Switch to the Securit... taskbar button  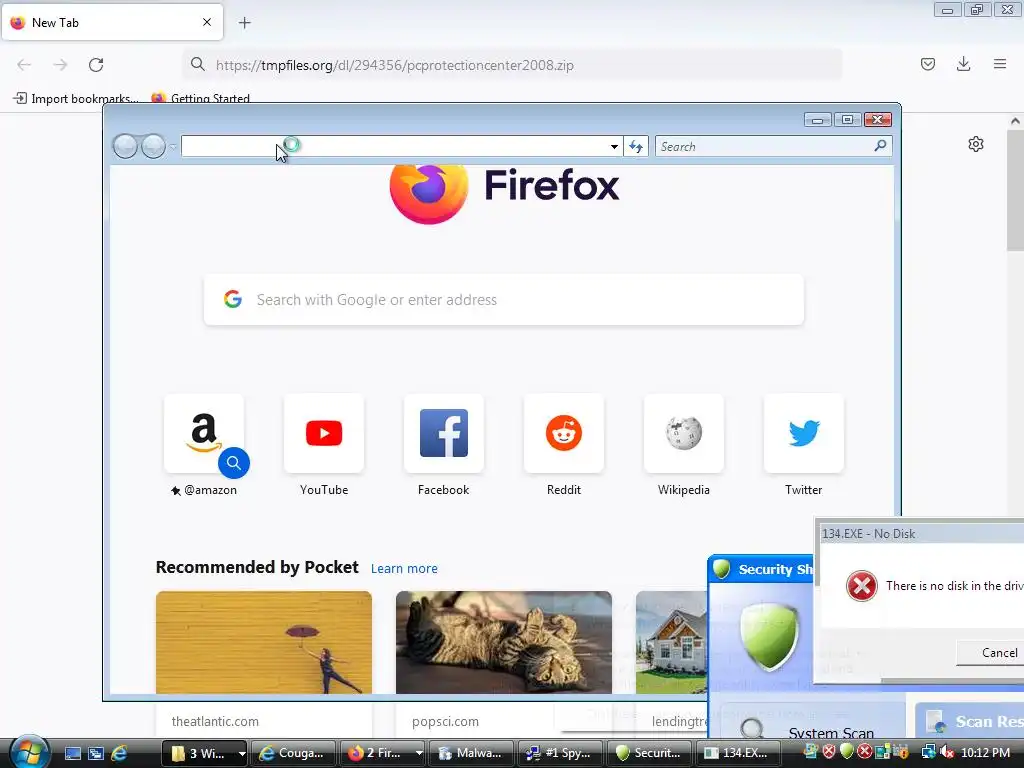coord(648,753)
